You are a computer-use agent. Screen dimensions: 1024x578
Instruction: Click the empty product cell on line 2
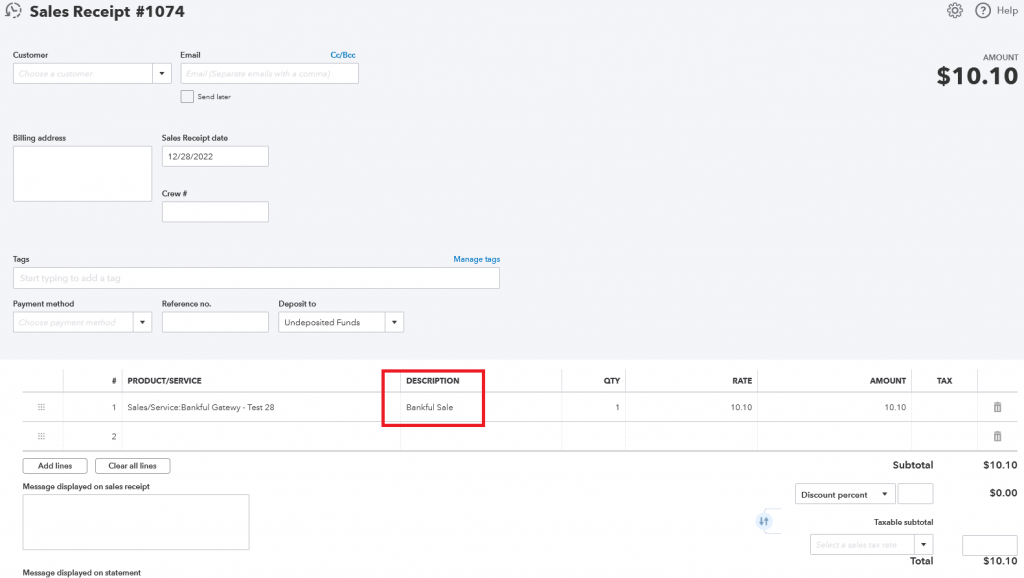tap(261, 436)
